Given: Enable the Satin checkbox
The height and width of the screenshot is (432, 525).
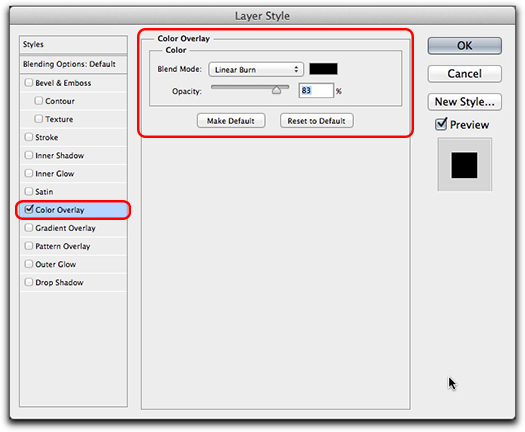Looking at the screenshot, I should click(29, 191).
